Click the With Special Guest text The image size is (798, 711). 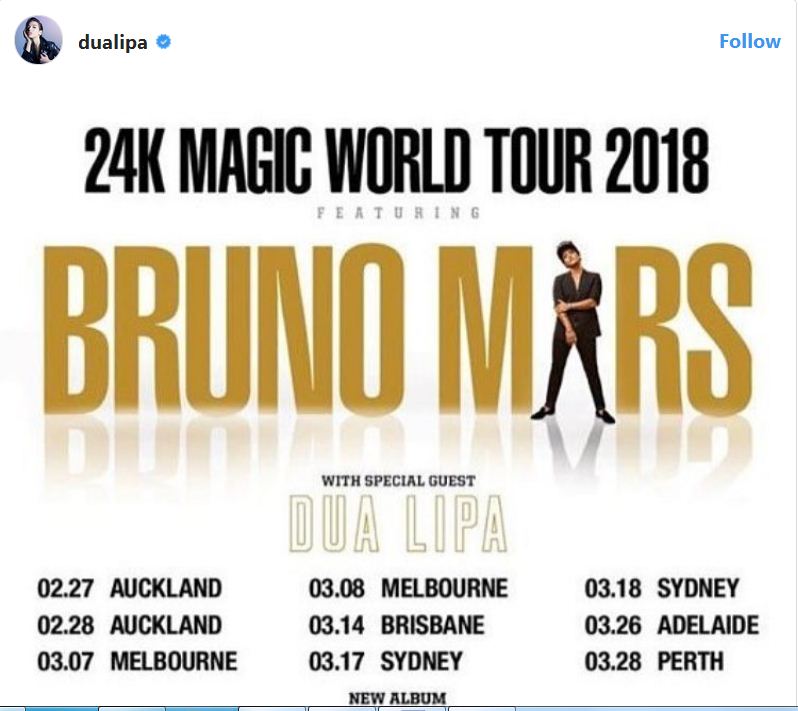coord(399,480)
